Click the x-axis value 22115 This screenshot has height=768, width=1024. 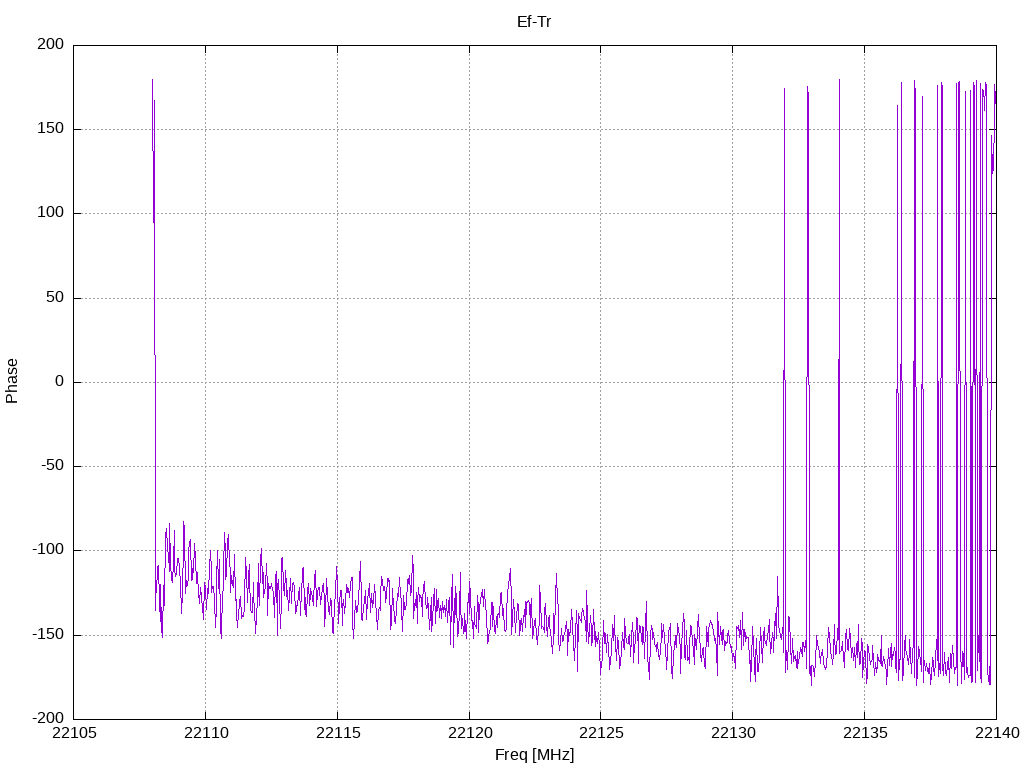click(x=338, y=733)
